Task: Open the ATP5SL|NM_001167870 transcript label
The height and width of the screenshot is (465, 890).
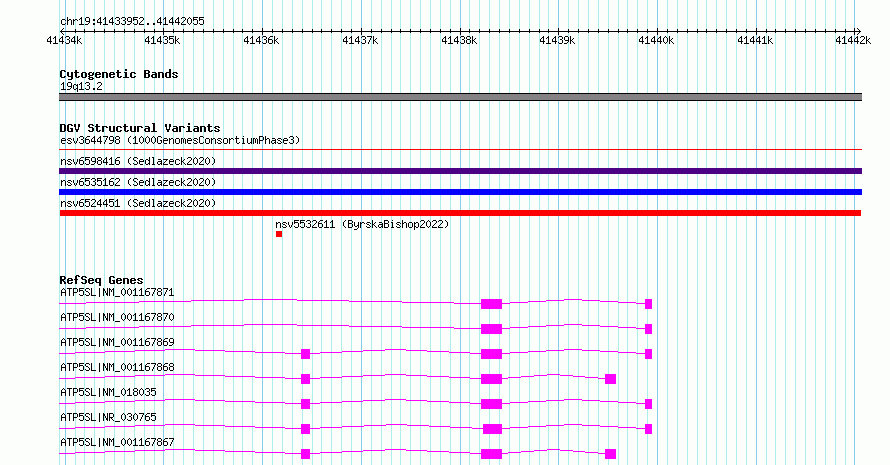Action: click(117, 317)
